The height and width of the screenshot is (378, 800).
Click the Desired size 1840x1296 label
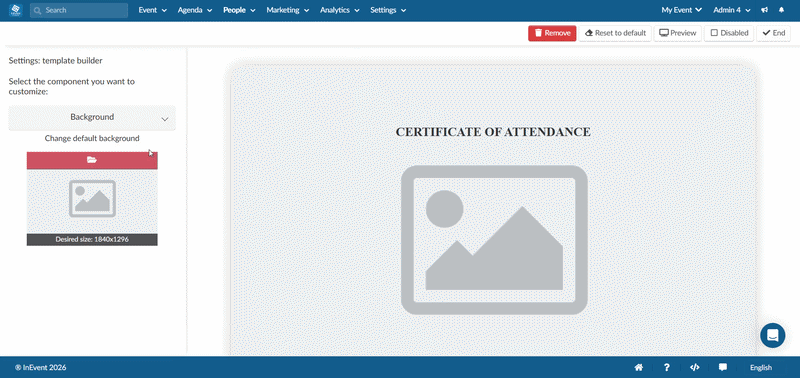[92, 240]
